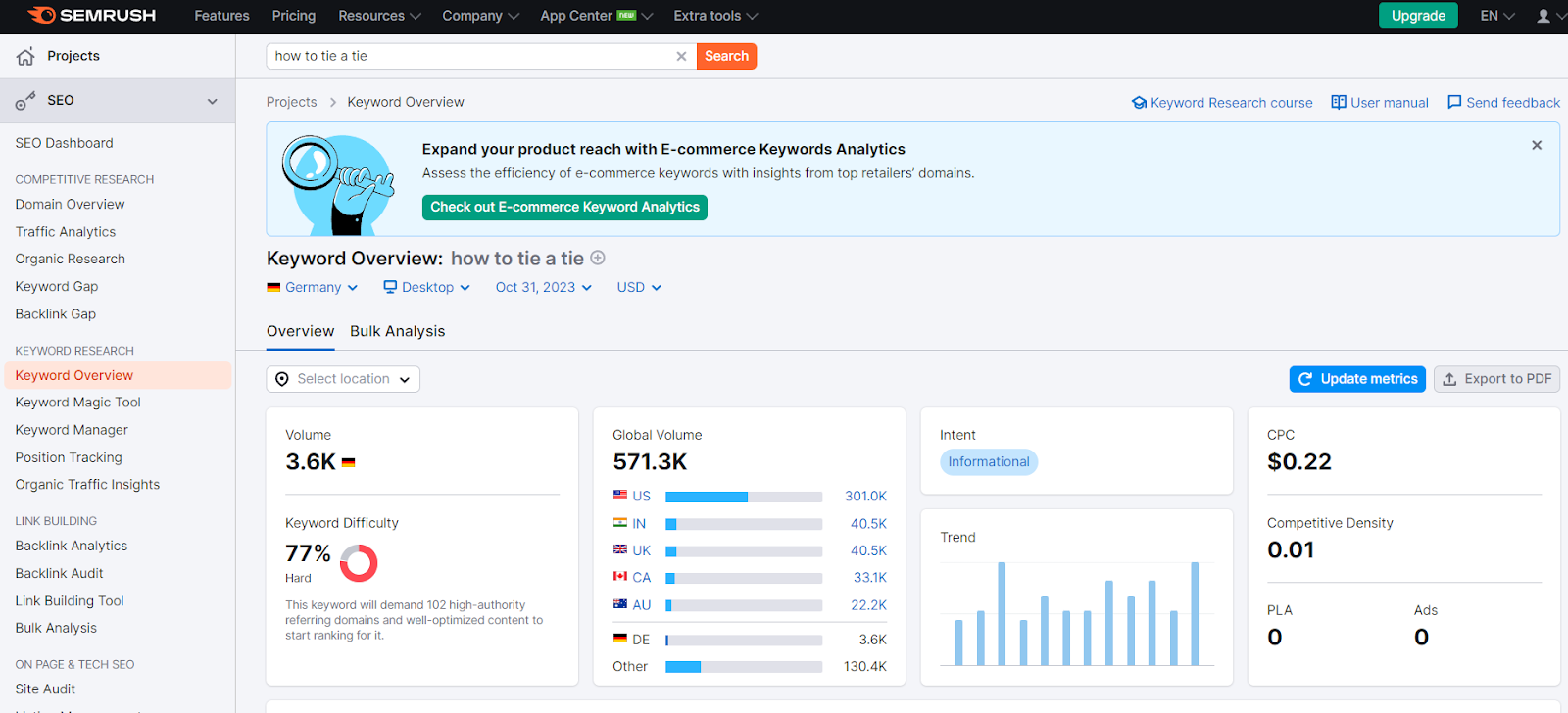This screenshot has width=1568, height=713.
Task: Click the User manual book icon
Action: [1339, 102]
